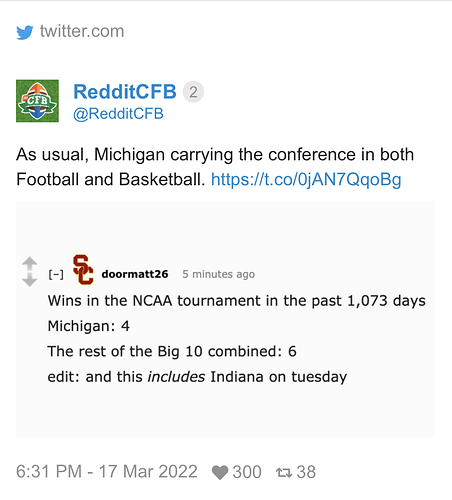Collapse the comment with the [–] toggle
Screen dimensions: 452x500
56,274
